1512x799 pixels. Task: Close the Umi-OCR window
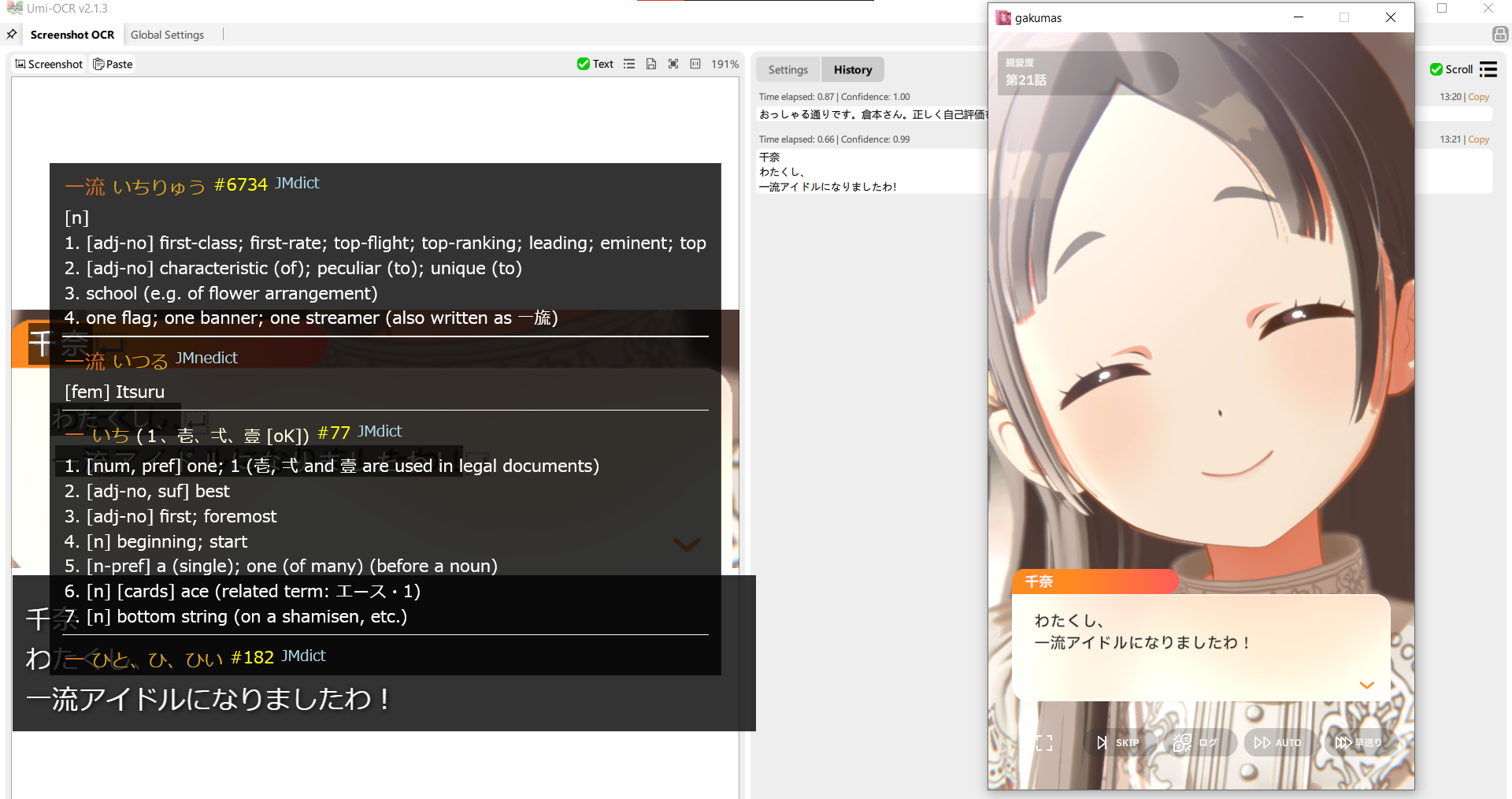point(1488,8)
